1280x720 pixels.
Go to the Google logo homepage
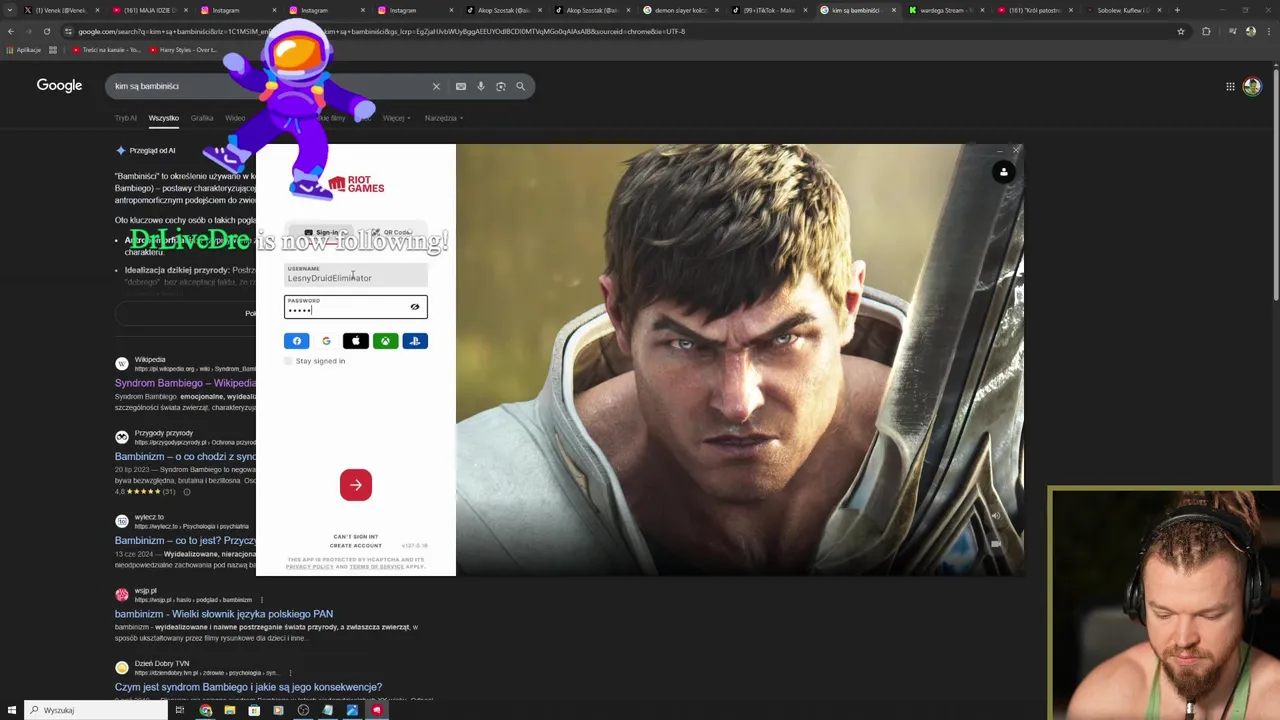(x=59, y=86)
